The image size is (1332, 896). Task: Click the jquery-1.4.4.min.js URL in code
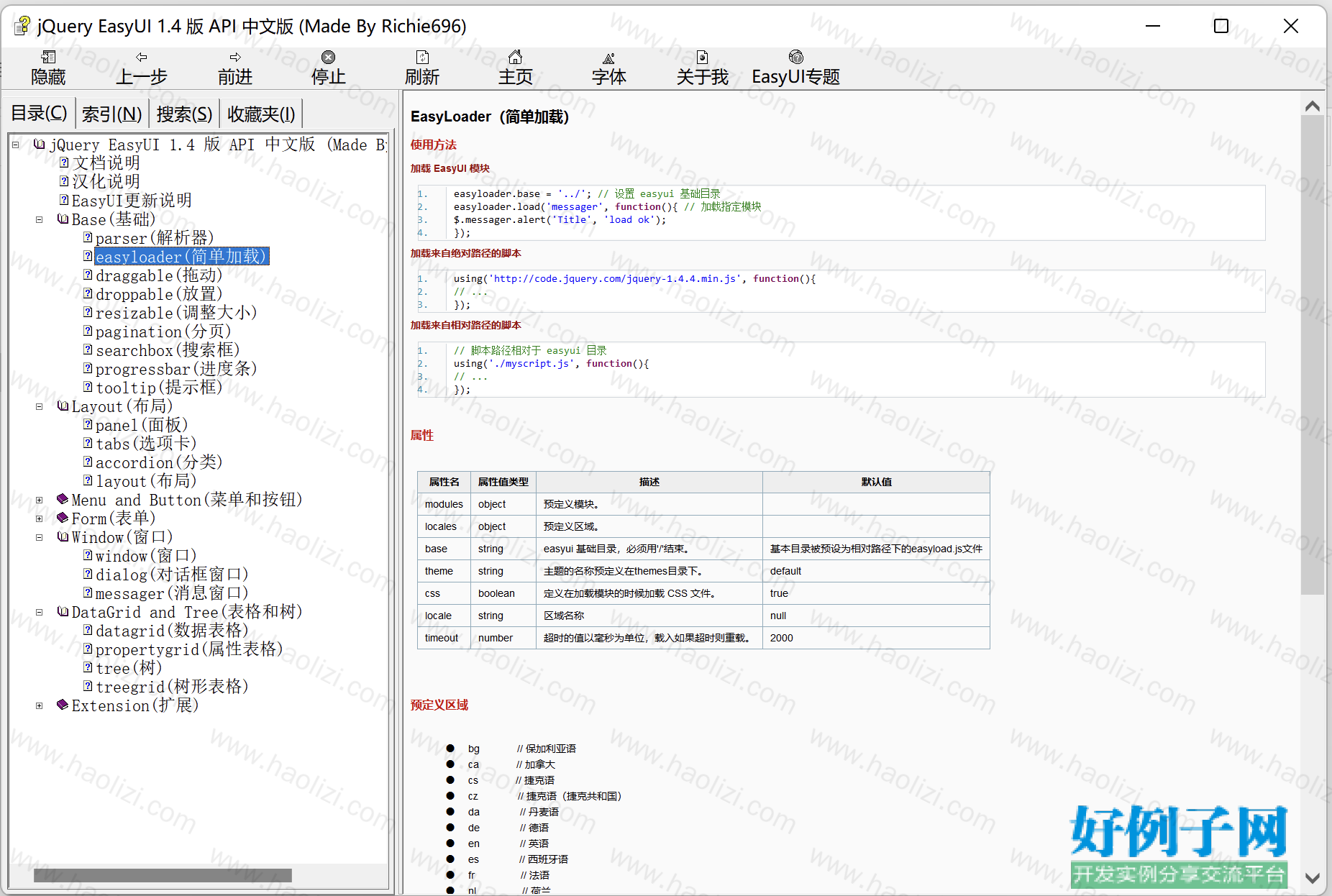point(614,279)
